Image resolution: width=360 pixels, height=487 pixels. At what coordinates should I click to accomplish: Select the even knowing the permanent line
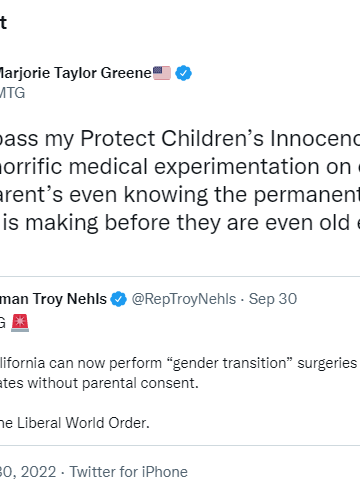[180, 195]
